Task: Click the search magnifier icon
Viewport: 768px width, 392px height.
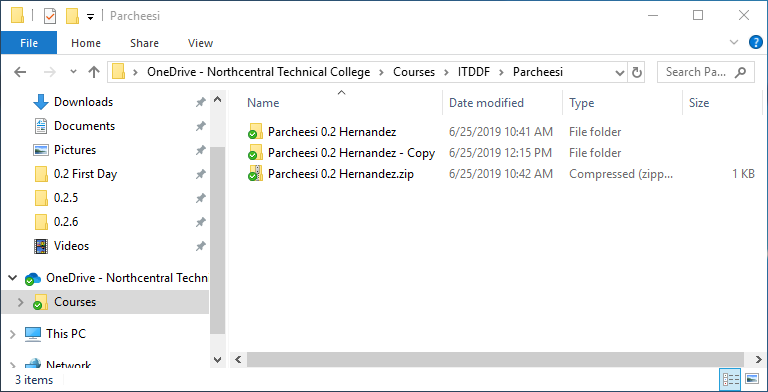Action: point(741,72)
